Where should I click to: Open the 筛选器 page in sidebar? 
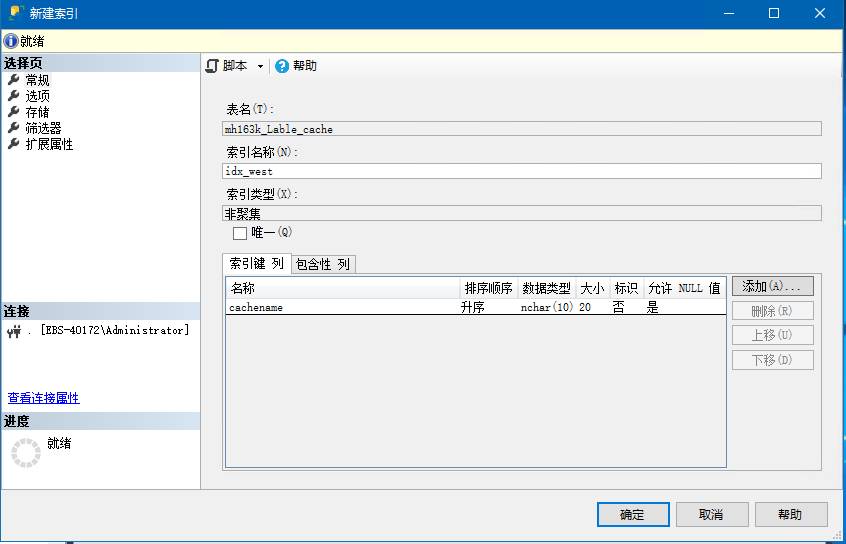(x=43, y=128)
